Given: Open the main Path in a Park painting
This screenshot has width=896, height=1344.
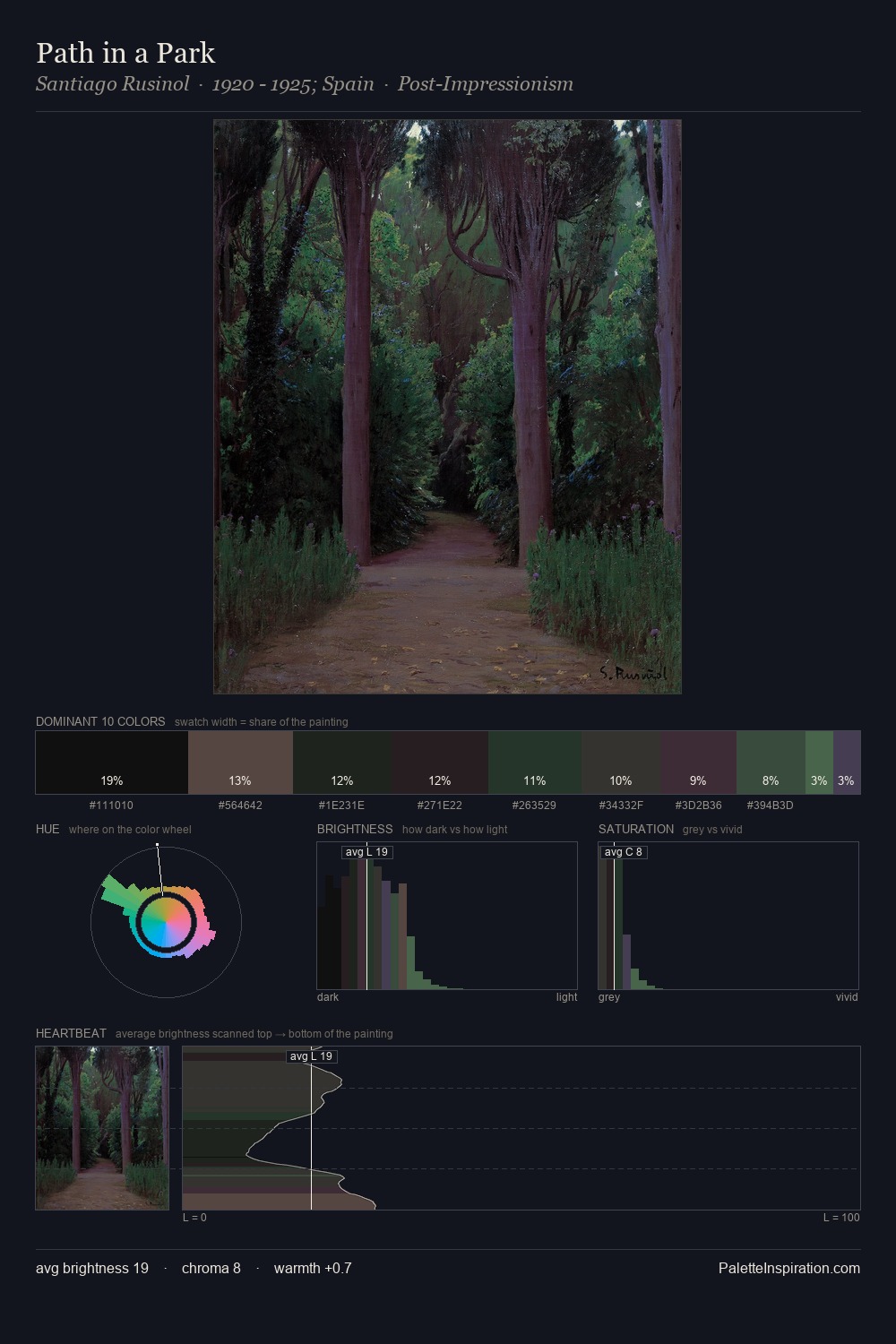Looking at the screenshot, I should pos(447,407).
